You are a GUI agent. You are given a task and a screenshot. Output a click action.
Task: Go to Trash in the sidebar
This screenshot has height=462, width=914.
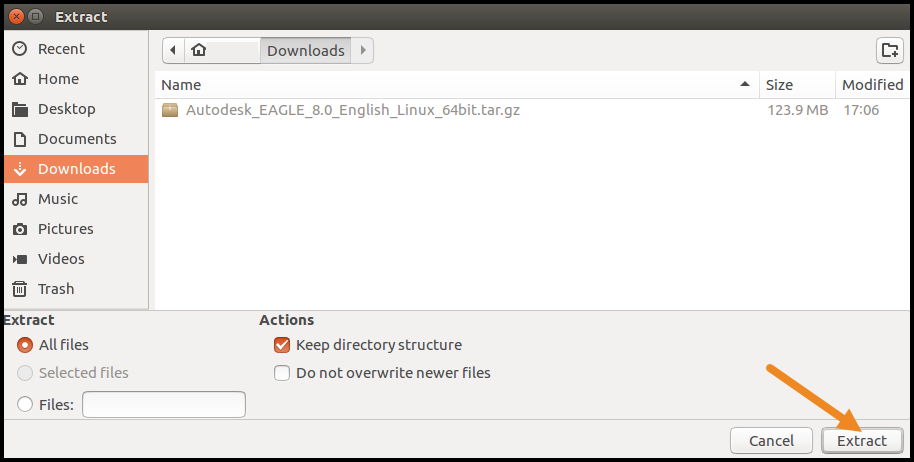(x=56, y=289)
